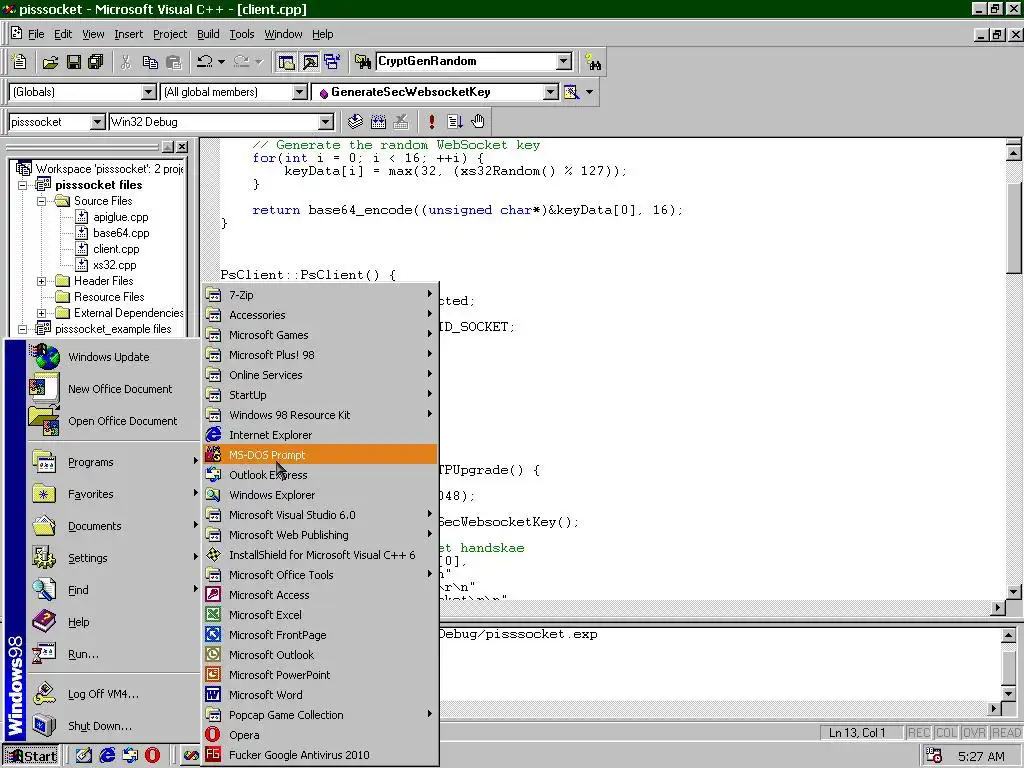The height and width of the screenshot is (768, 1024).
Task: Click the Build icon in build toolbar
Action: [x=378, y=121]
